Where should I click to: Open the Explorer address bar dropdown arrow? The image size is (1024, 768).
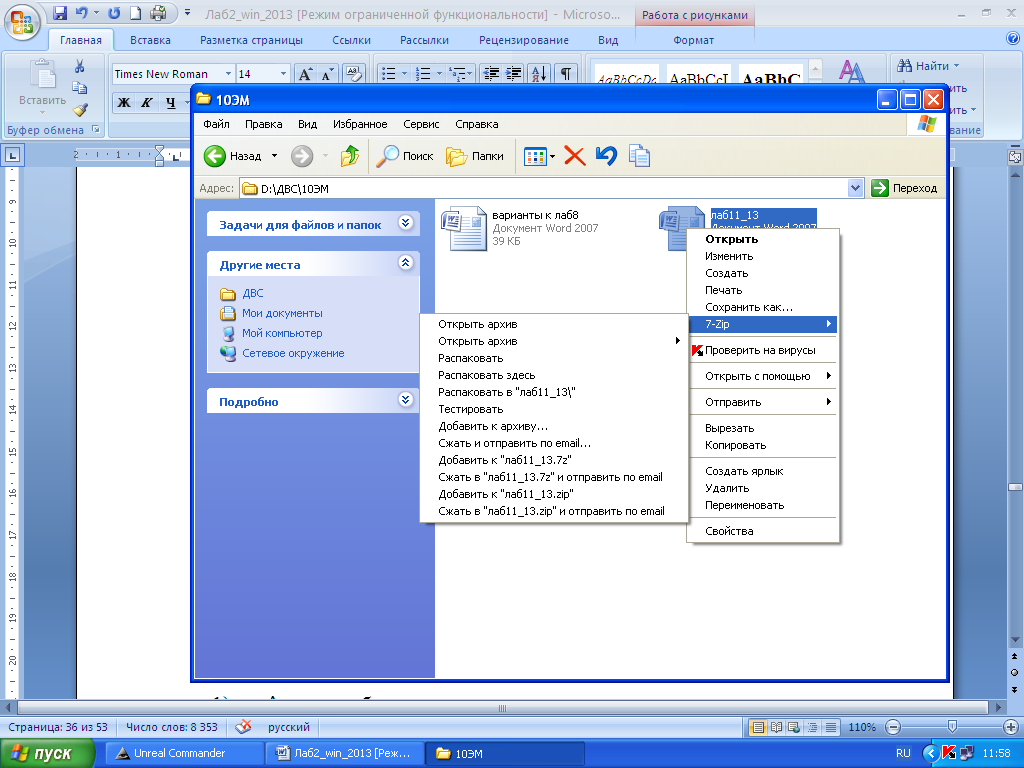point(856,188)
